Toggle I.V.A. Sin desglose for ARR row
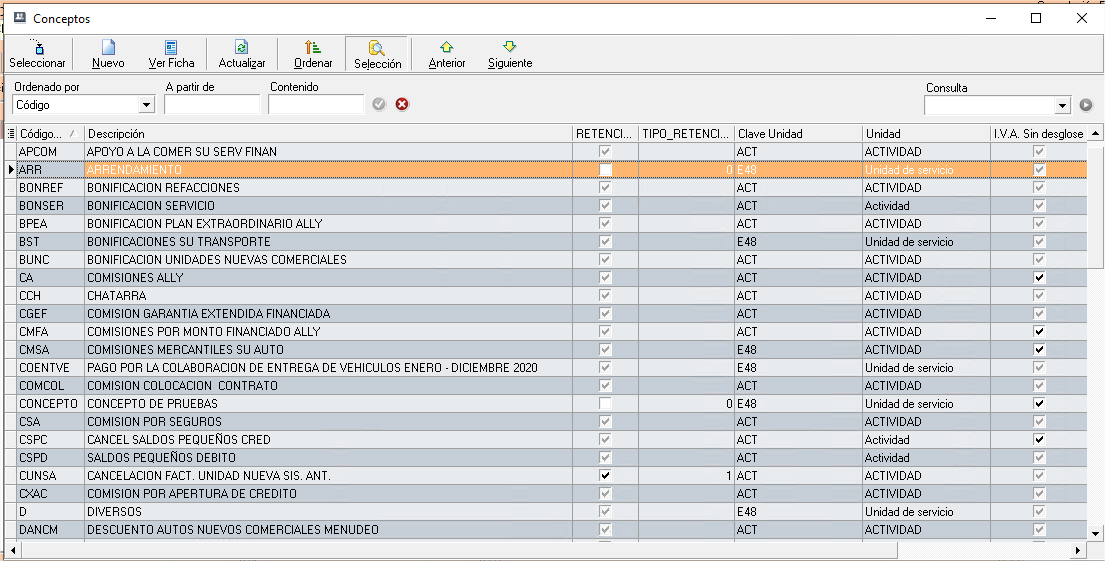This screenshot has width=1105, height=561. coord(1039,169)
